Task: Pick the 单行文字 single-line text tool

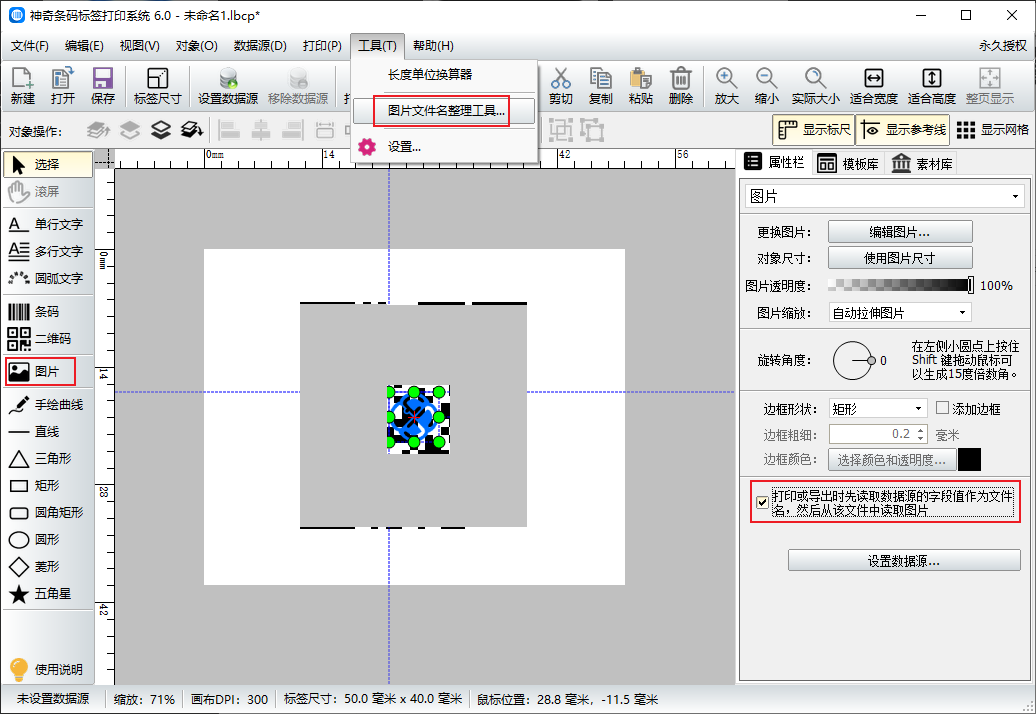Action: [x=48, y=225]
